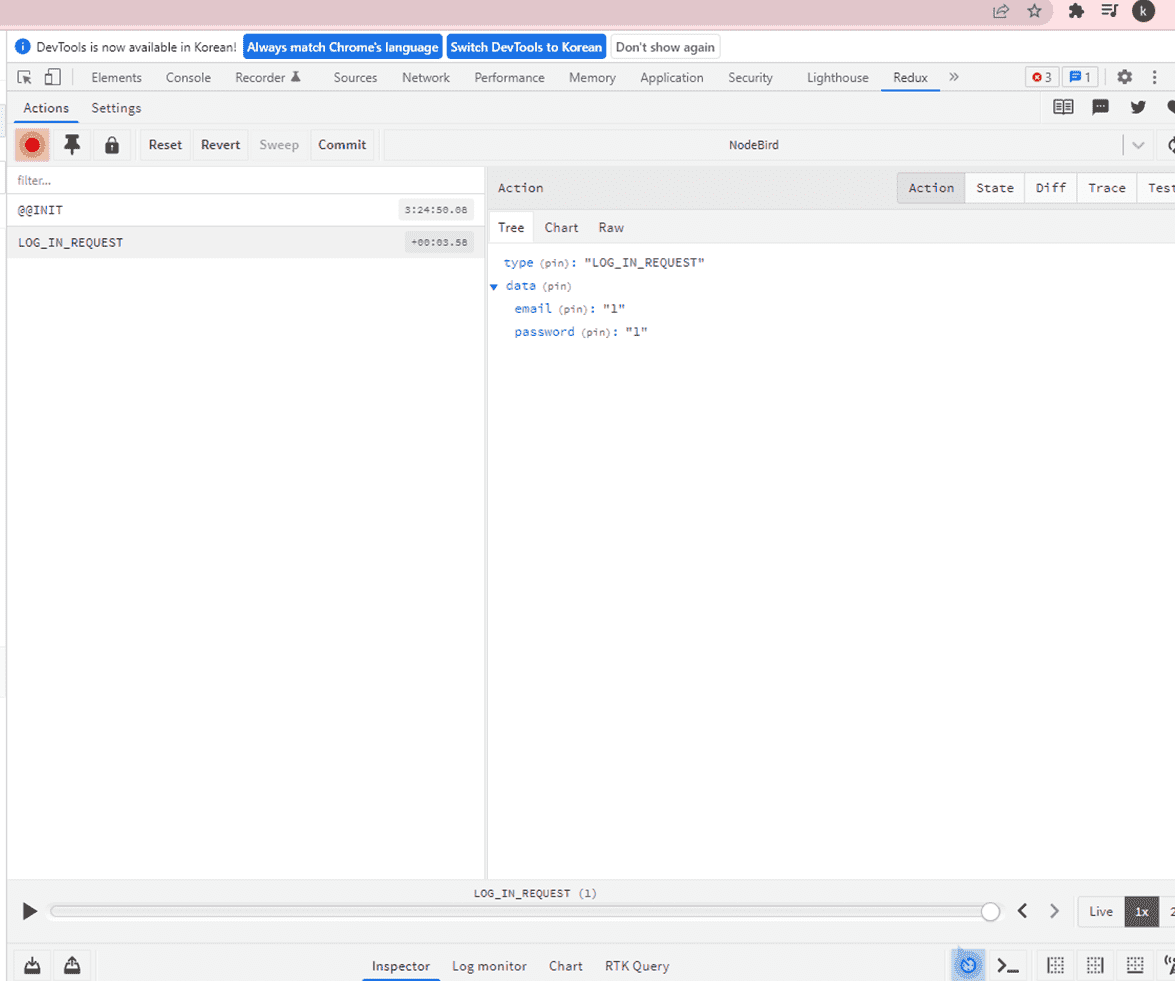Select the Actions tab
The image size is (1175, 981).
coord(46,108)
